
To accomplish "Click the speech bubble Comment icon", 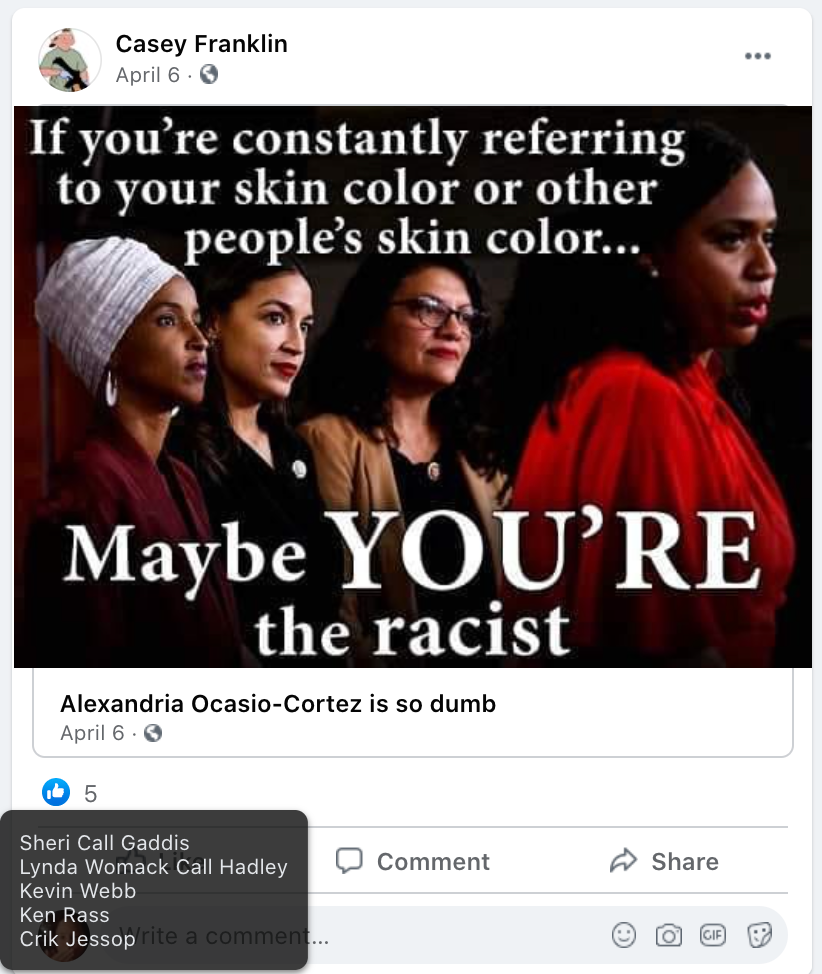I will pyautogui.click(x=349, y=861).
